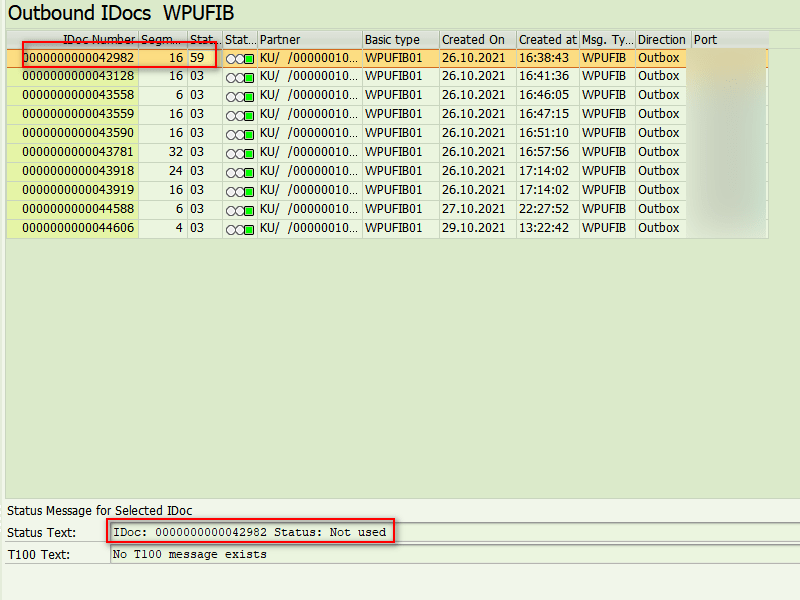Select the Direction column header

click(x=662, y=40)
